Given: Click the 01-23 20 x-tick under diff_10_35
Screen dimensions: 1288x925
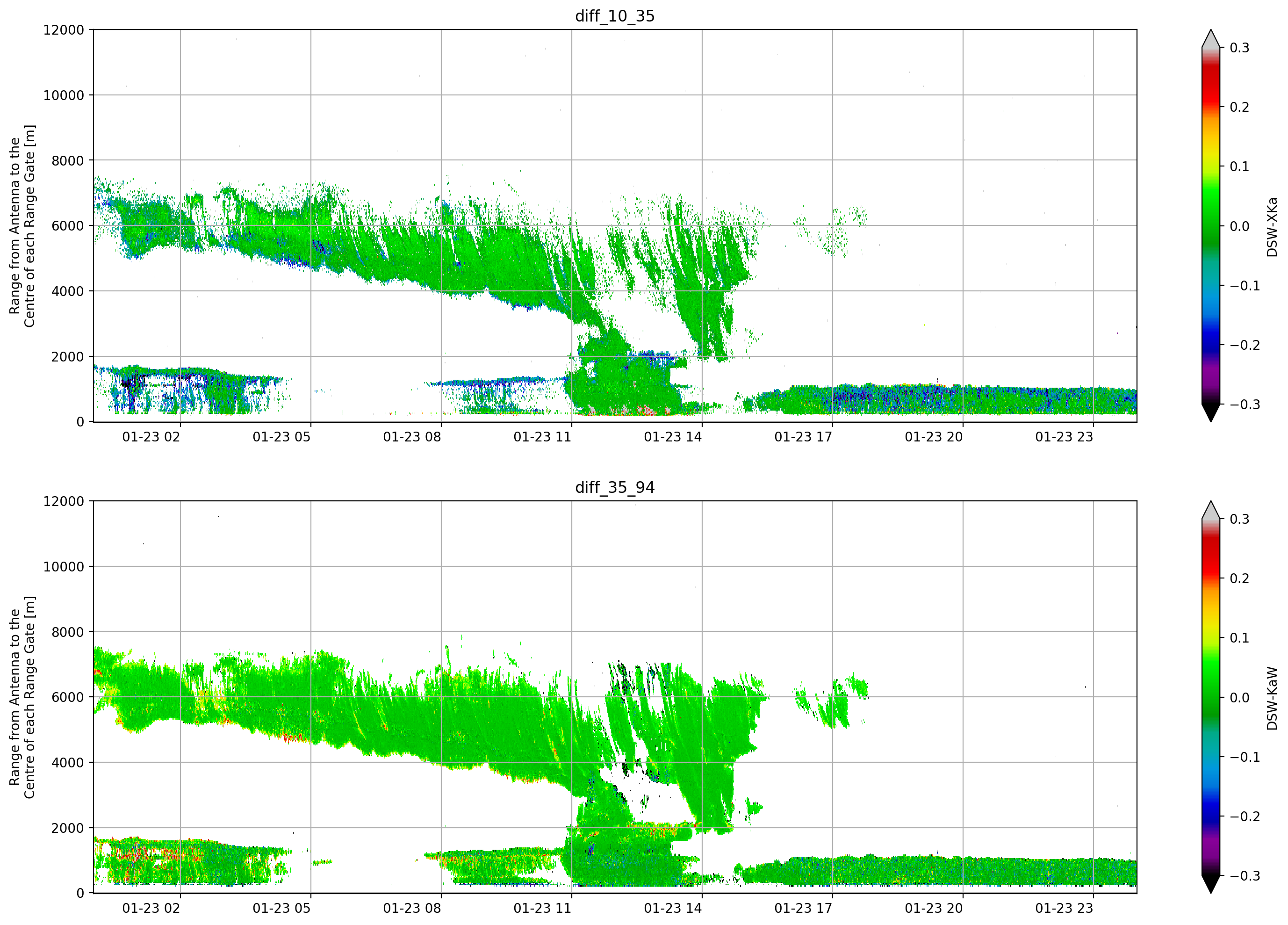Looking at the screenshot, I should pyautogui.click(x=934, y=437).
